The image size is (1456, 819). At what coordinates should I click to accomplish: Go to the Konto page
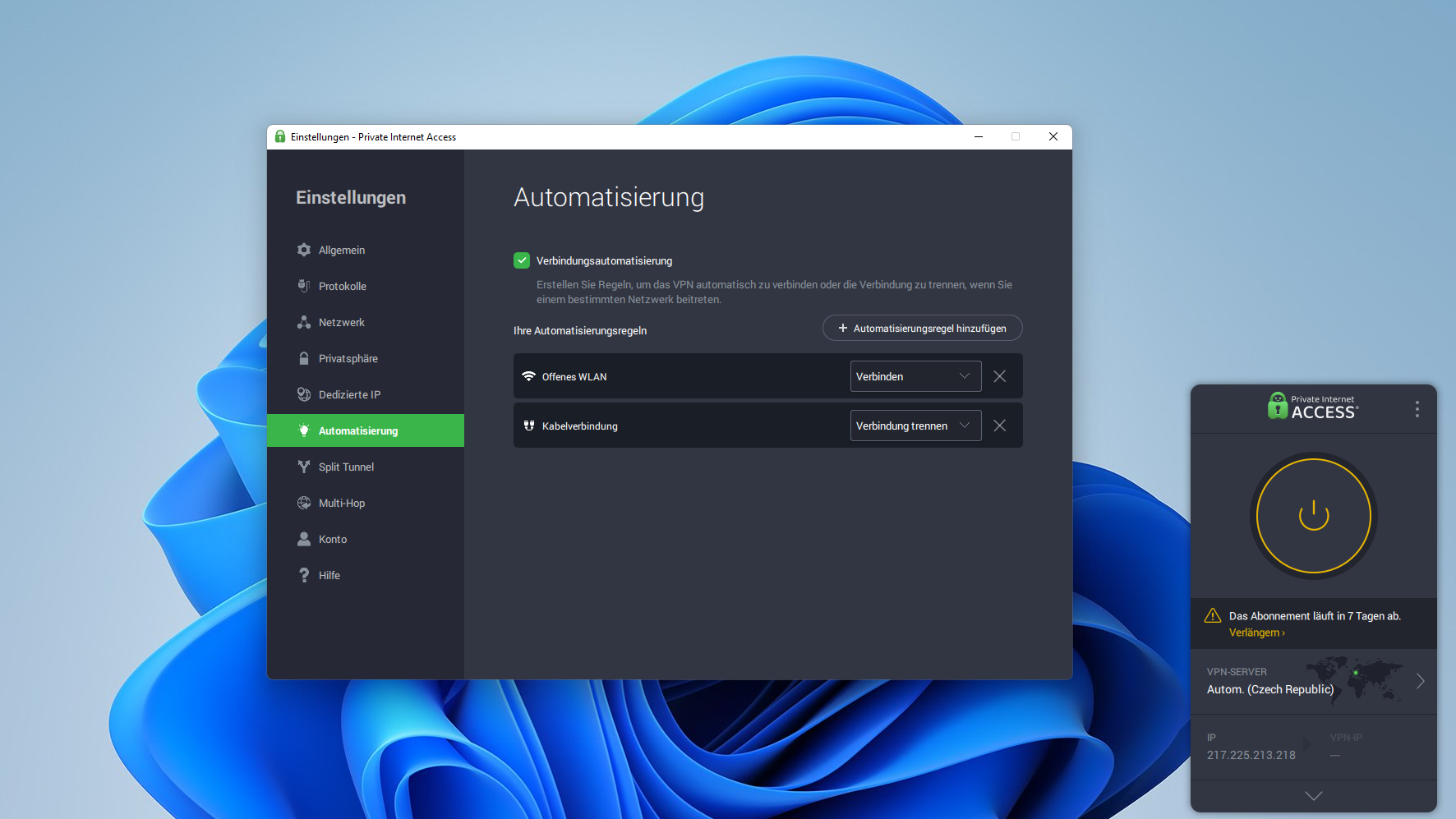pos(366,539)
